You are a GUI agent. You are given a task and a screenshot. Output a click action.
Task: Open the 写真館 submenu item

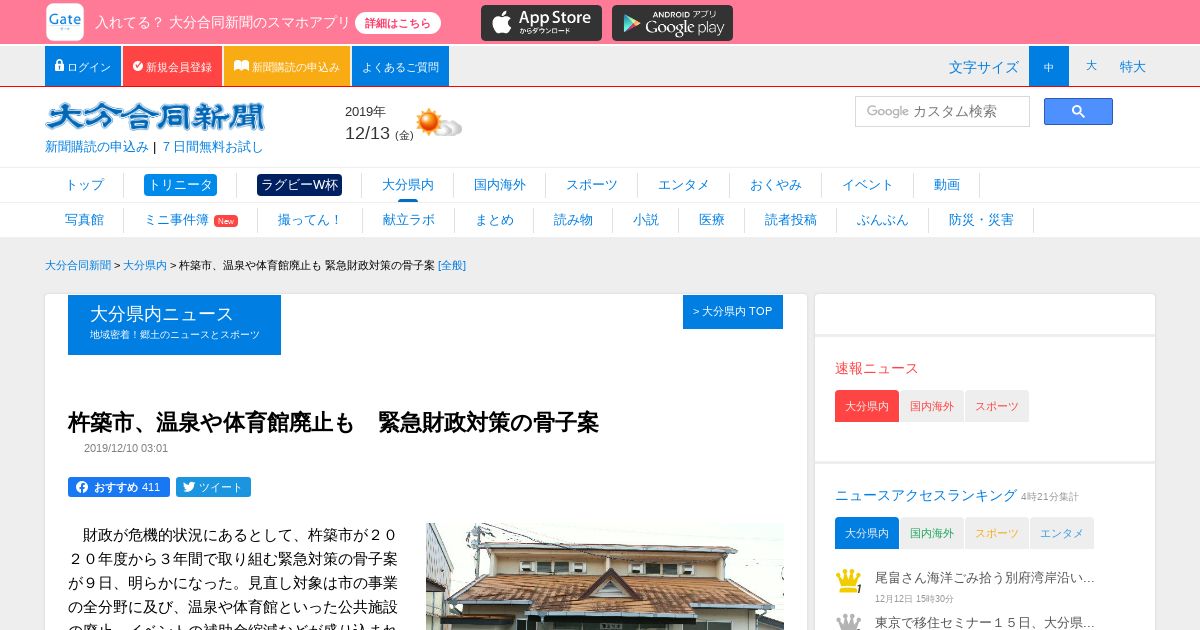pos(84,220)
